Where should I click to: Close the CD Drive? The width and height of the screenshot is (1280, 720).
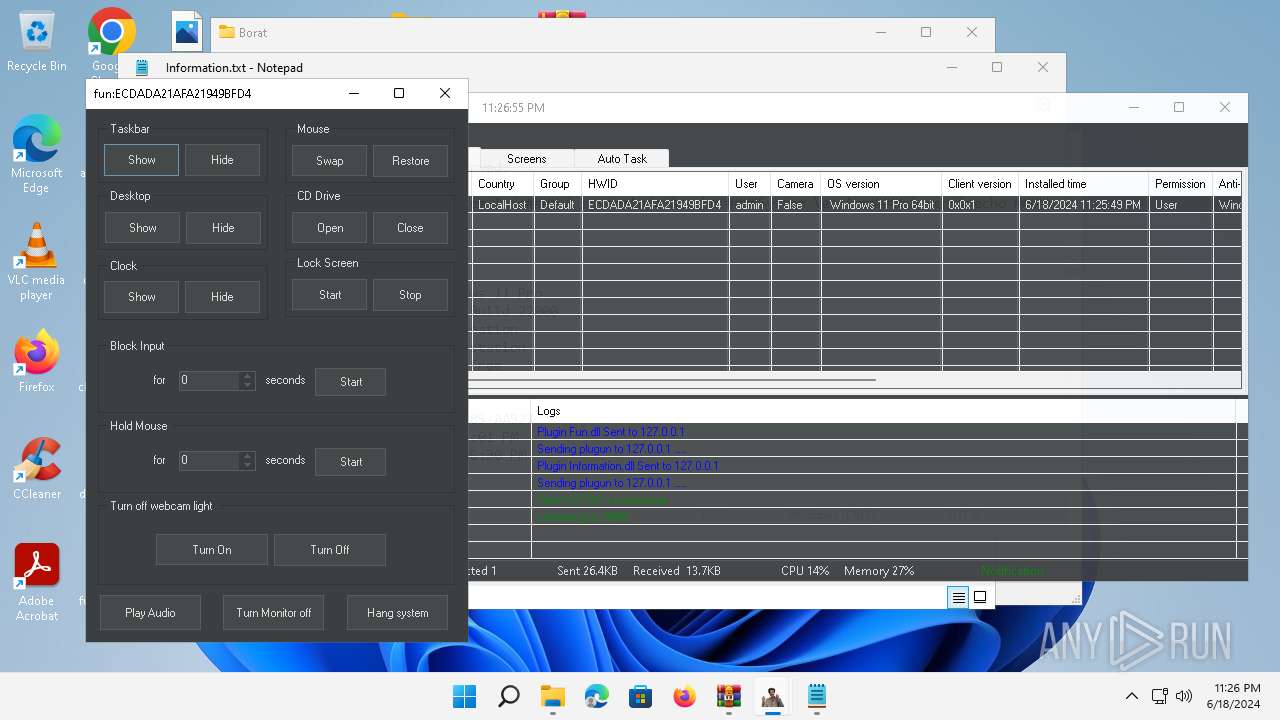[x=410, y=228]
